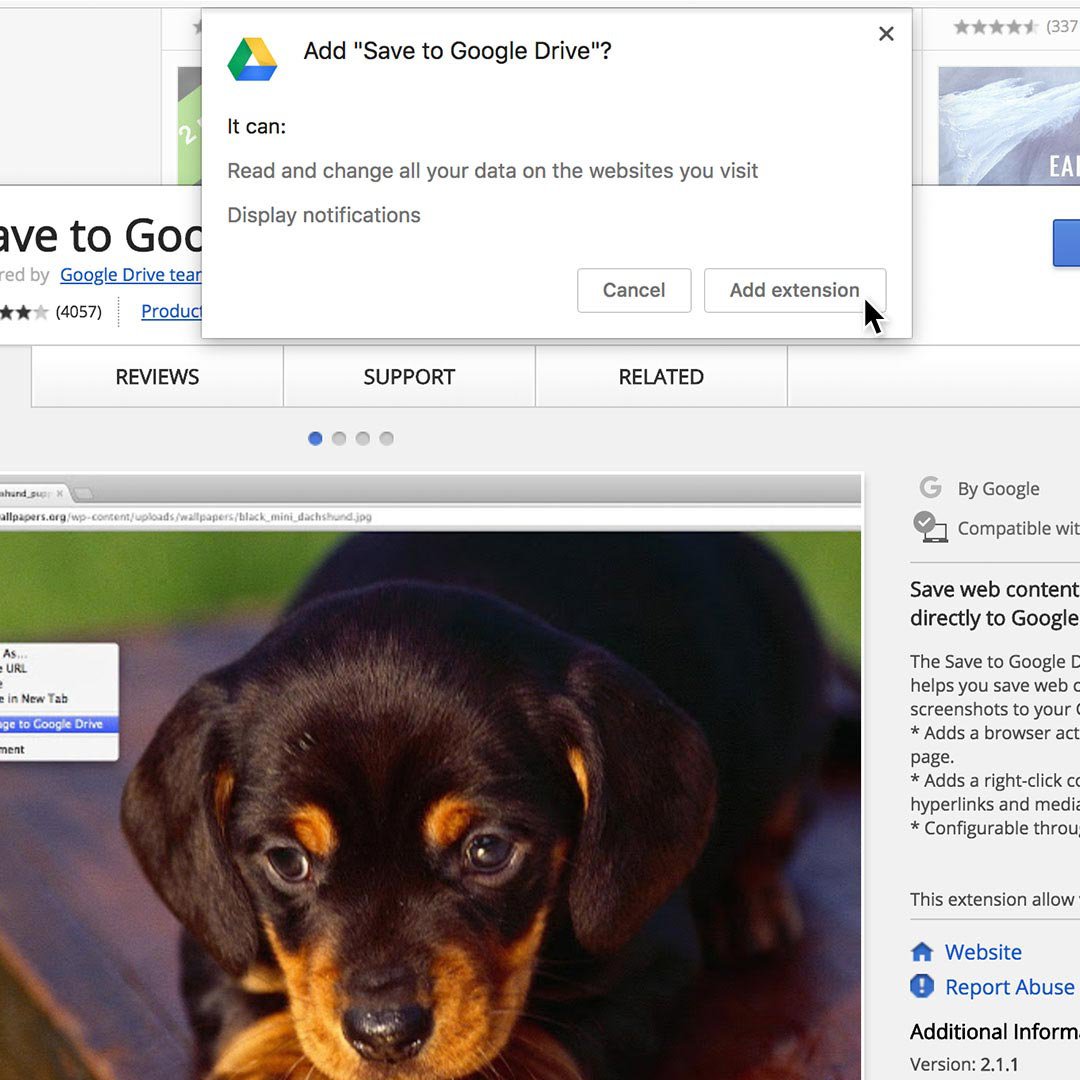Image resolution: width=1080 pixels, height=1080 pixels.
Task: Click the Report Abuse link
Action: tap(1010, 987)
